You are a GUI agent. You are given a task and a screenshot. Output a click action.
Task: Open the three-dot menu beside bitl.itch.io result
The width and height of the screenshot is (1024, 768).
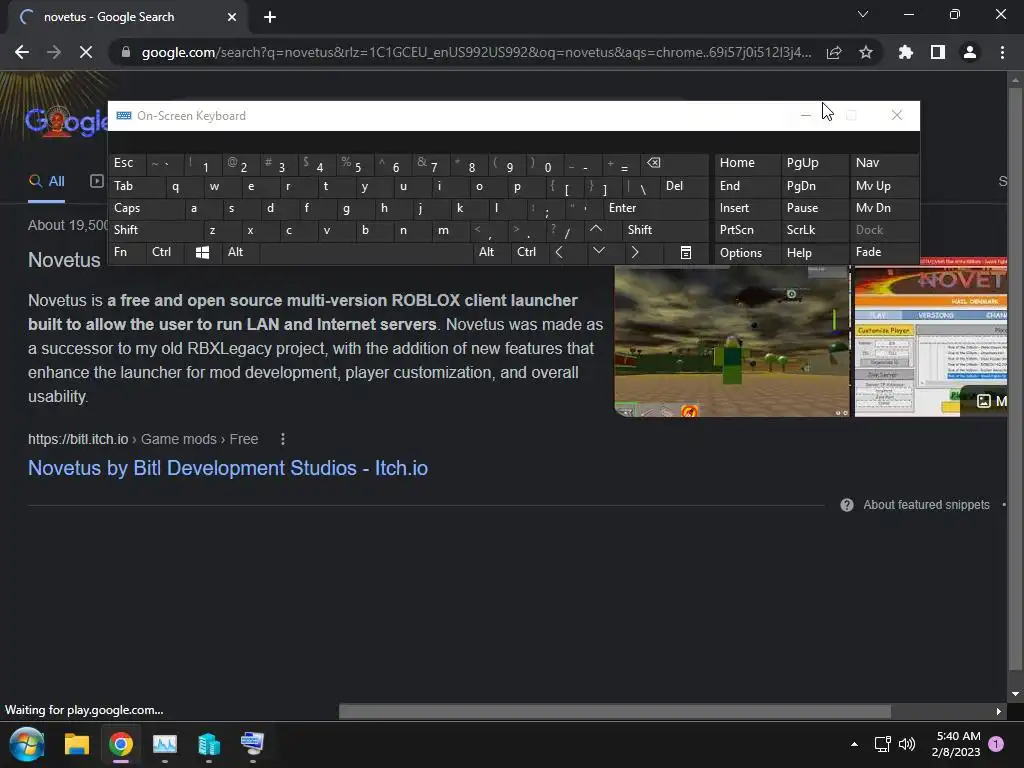click(x=283, y=439)
